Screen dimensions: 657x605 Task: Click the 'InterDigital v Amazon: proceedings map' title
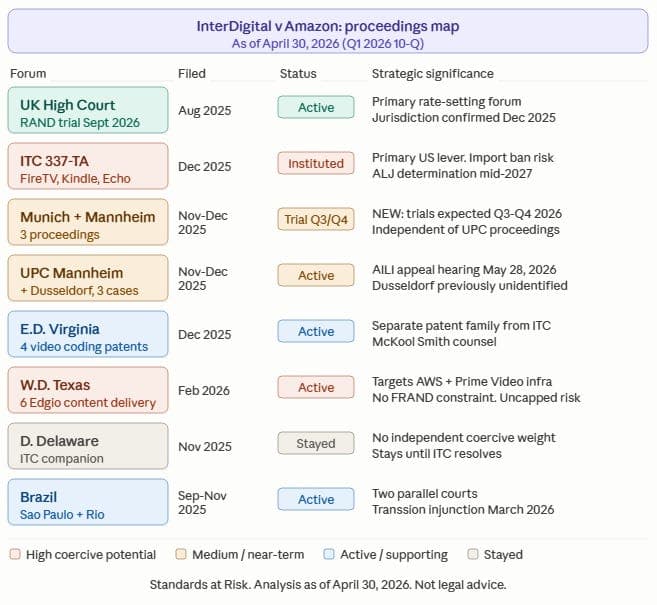[328, 26]
